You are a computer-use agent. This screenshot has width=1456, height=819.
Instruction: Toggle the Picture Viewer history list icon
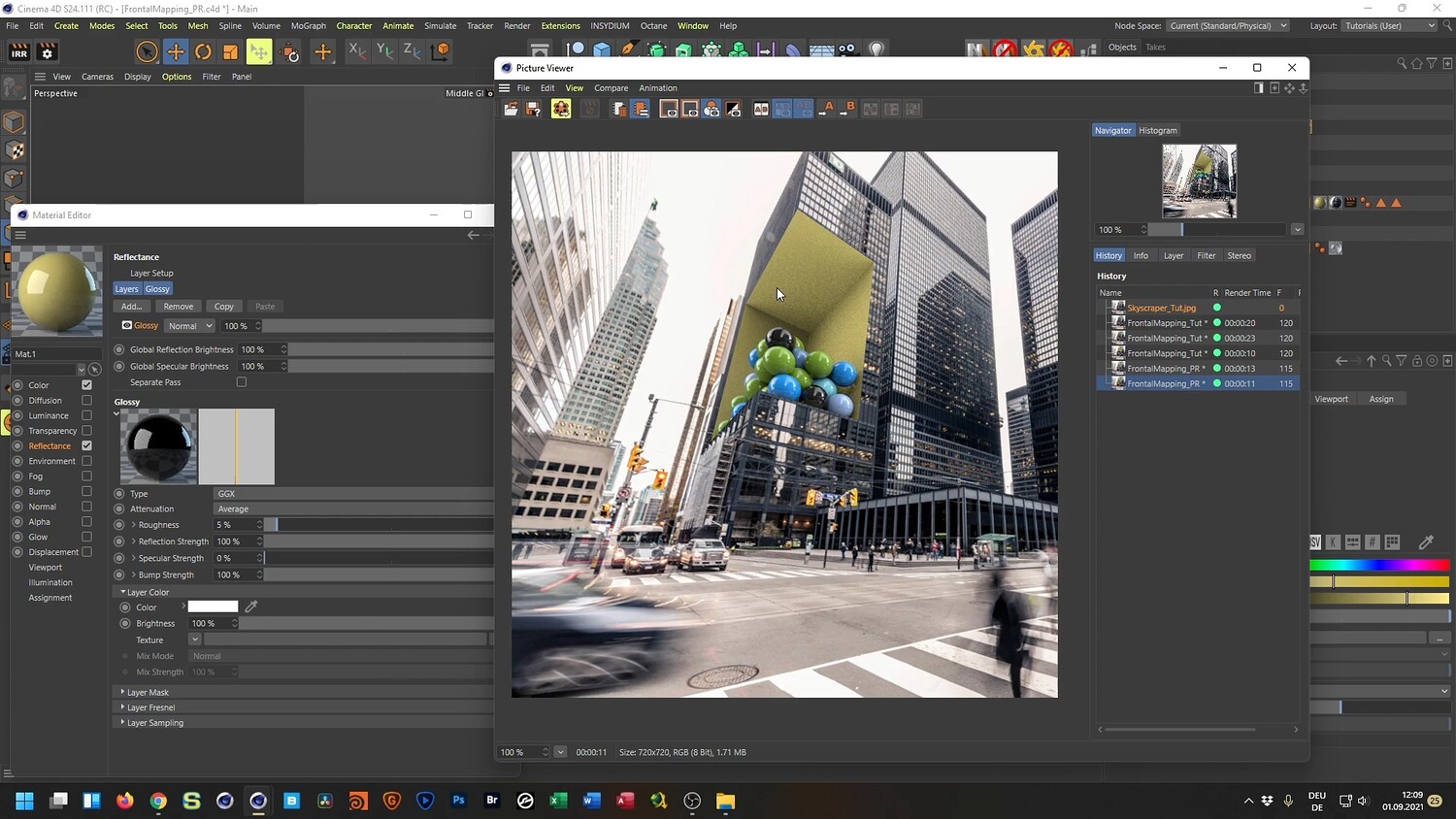tap(640, 110)
